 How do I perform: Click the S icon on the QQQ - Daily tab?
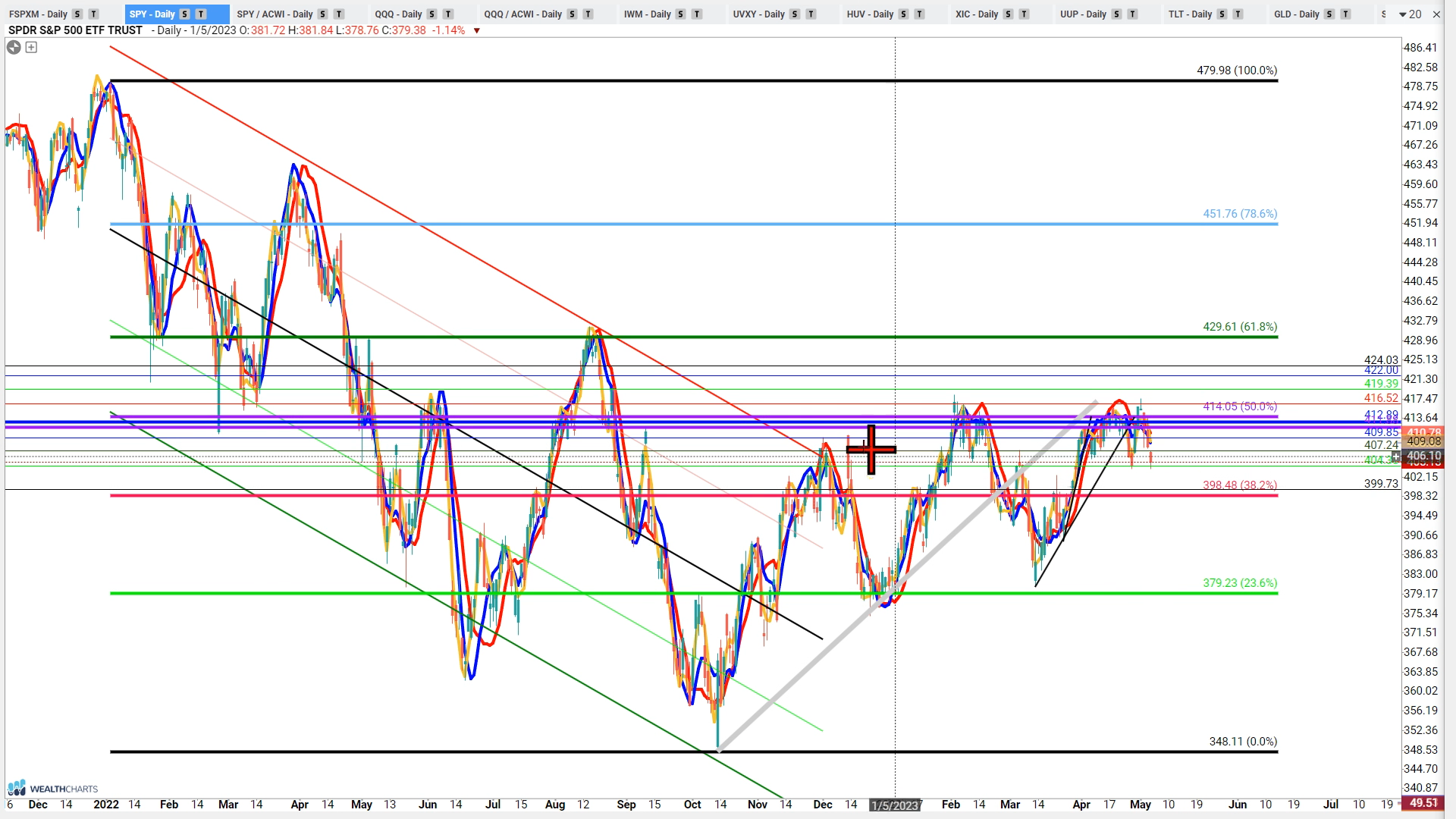click(x=431, y=14)
